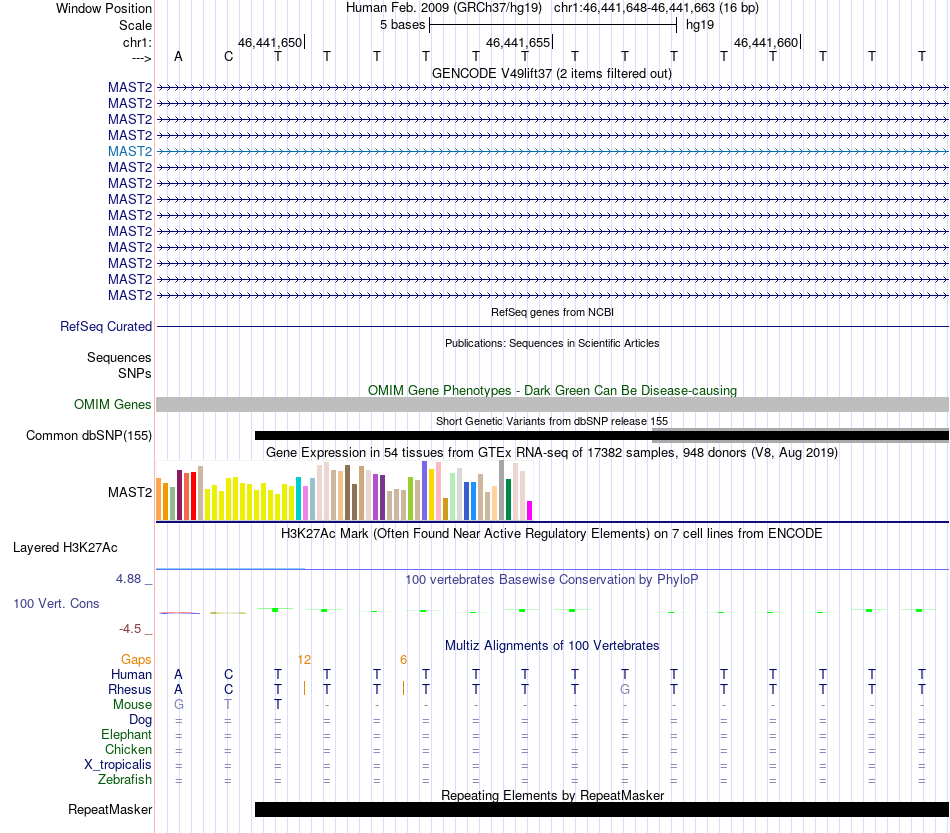This screenshot has width=950, height=833.
Task: Select the RepeatMasker track label
Action: tap(110, 810)
